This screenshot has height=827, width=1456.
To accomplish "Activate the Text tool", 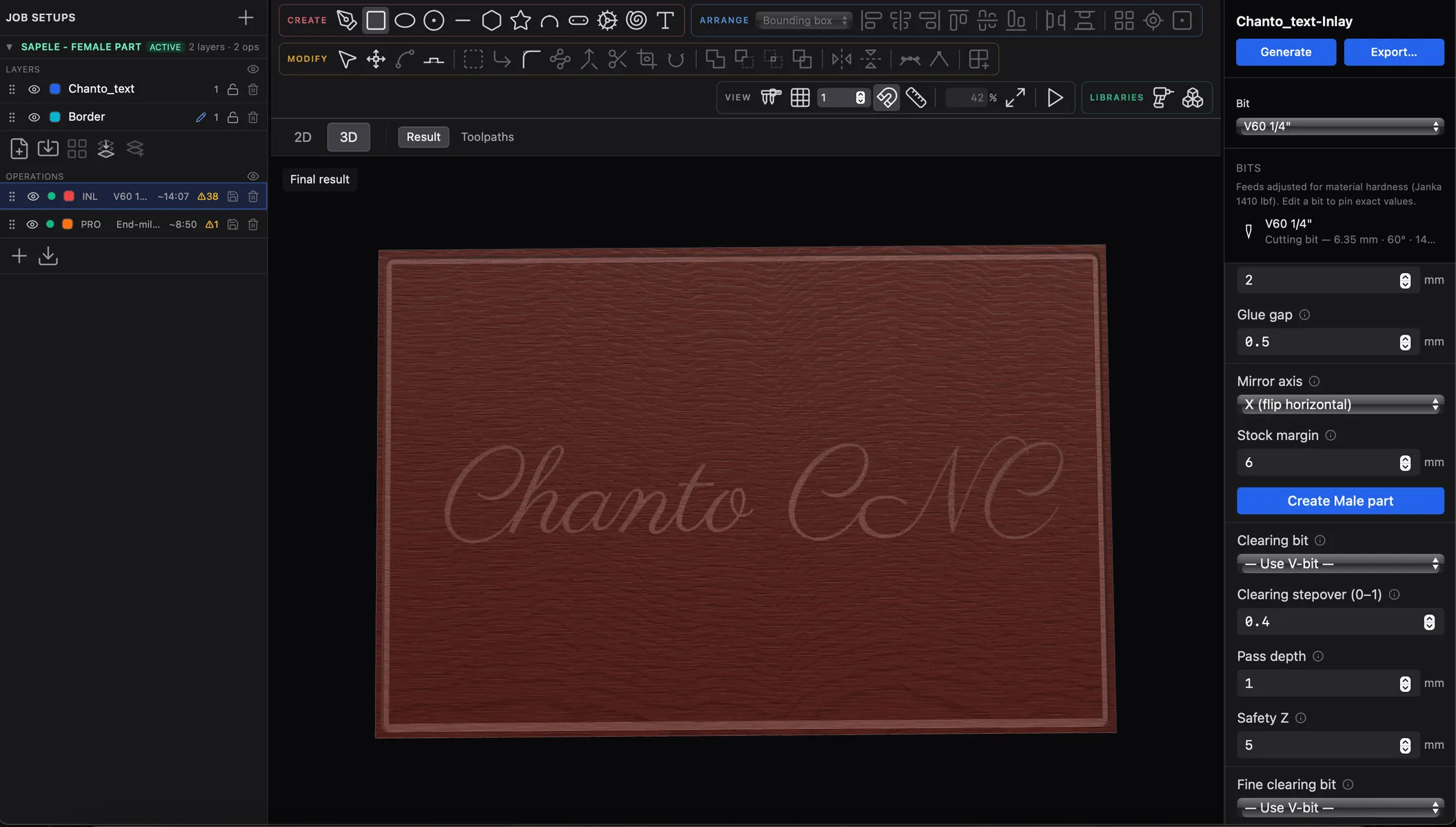I will pos(665,20).
